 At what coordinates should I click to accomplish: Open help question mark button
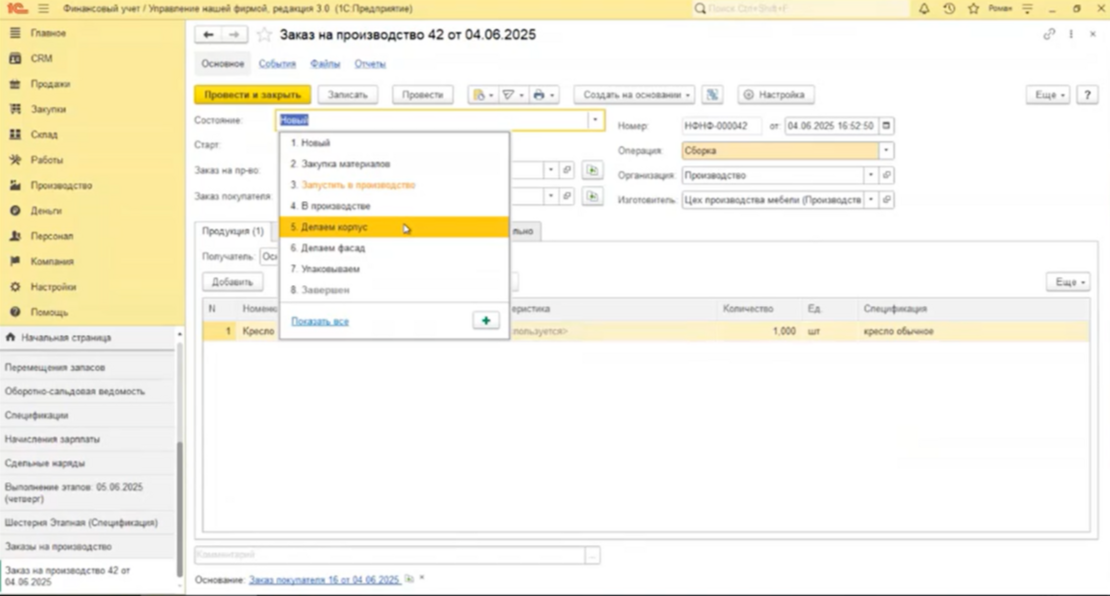point(1087,95)
